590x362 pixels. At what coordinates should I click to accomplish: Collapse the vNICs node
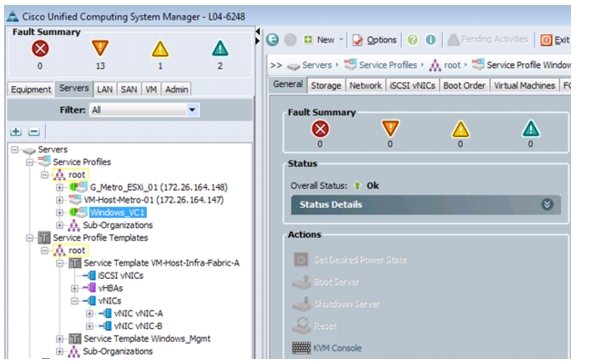(75, 301)
